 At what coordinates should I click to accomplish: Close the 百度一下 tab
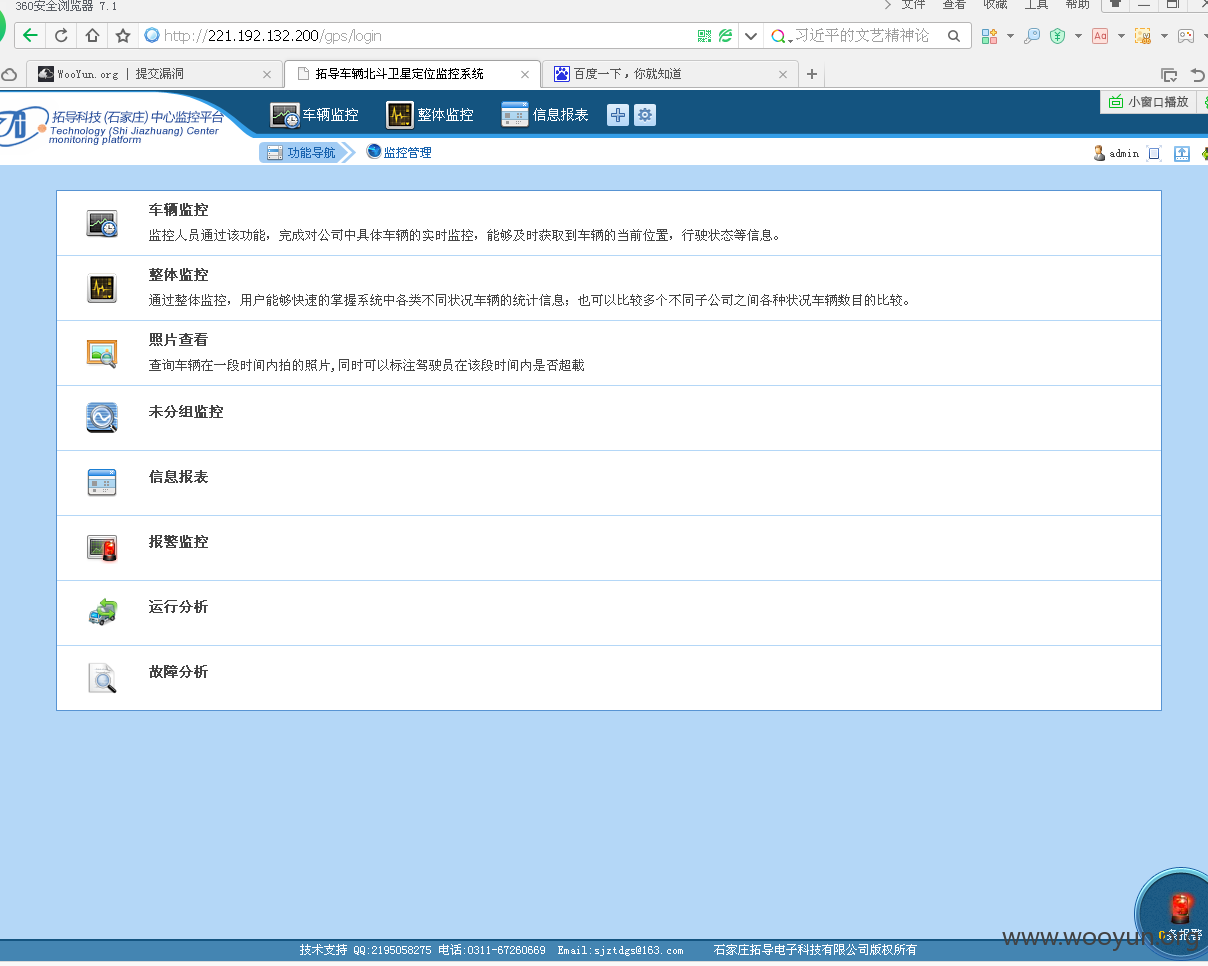point(783,74)
